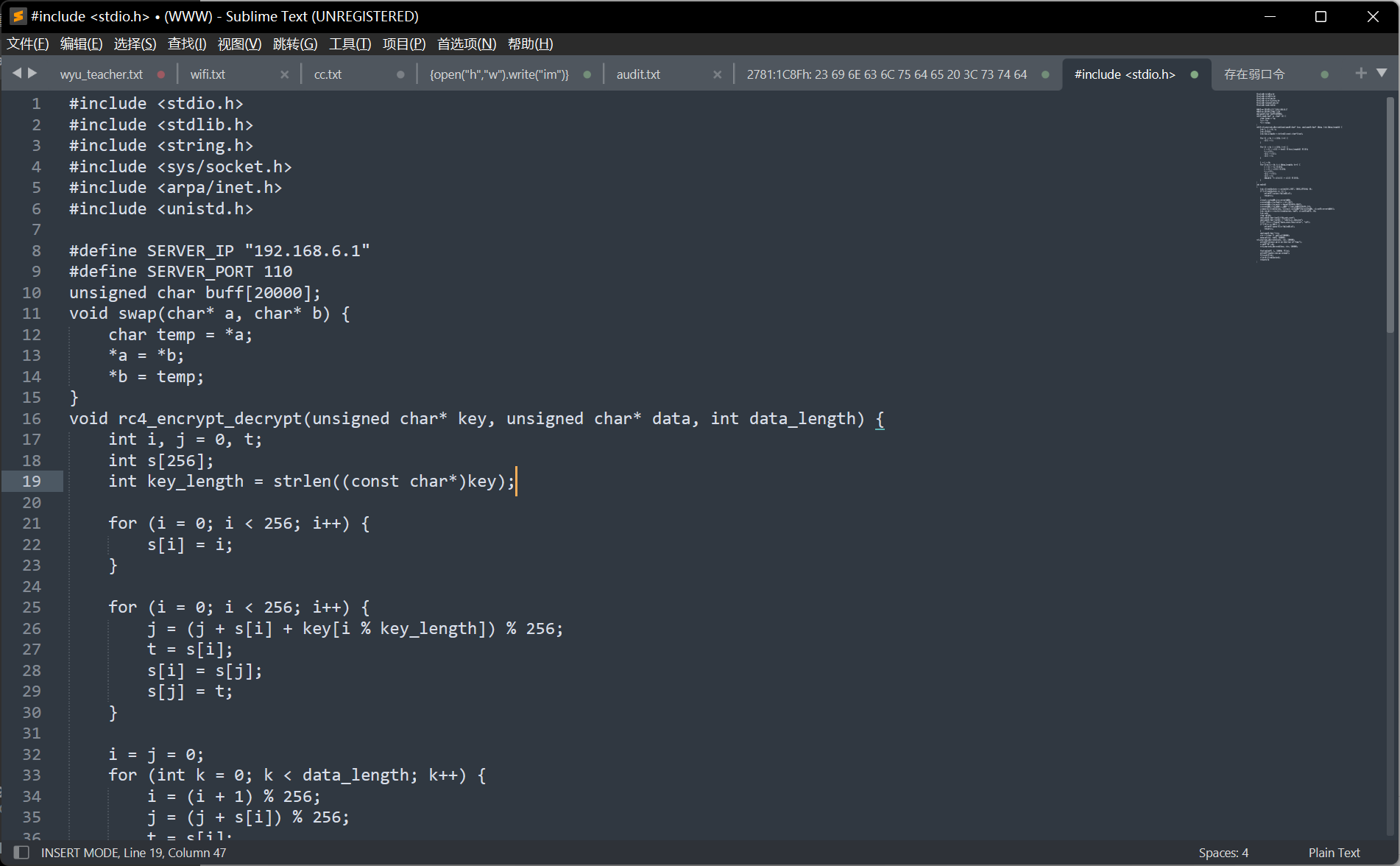Switch to the 存在弱口令 tab
1400x866 pixels.
tap(1254, 74)
